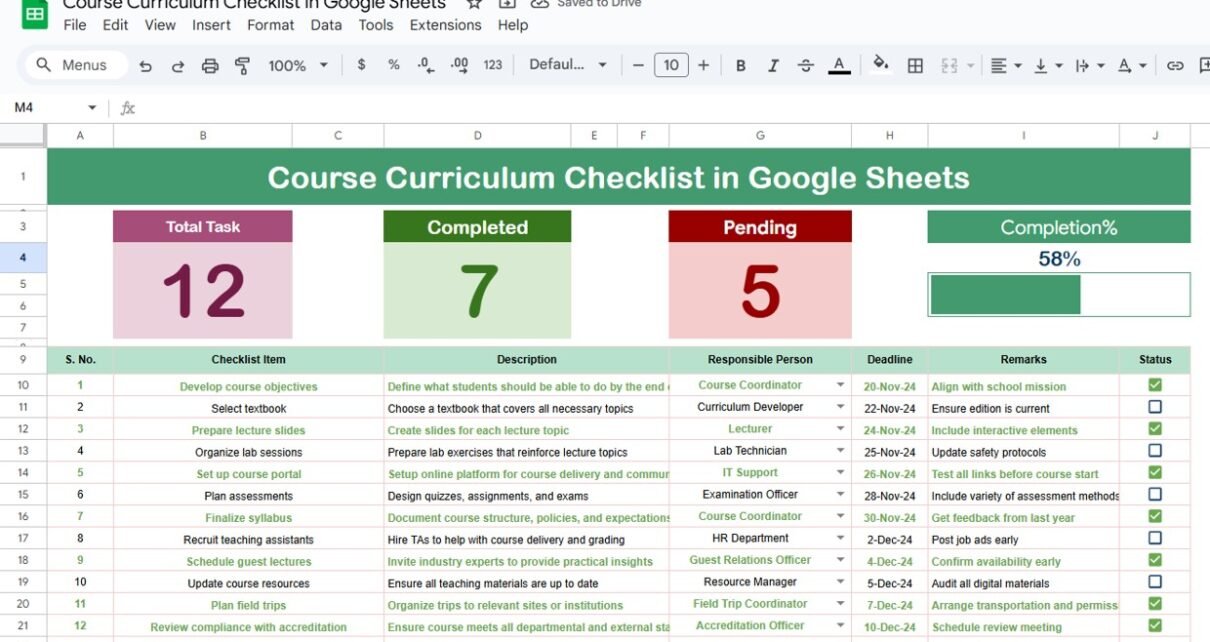Check status box for Update course resources

(x=1155, y=582)
